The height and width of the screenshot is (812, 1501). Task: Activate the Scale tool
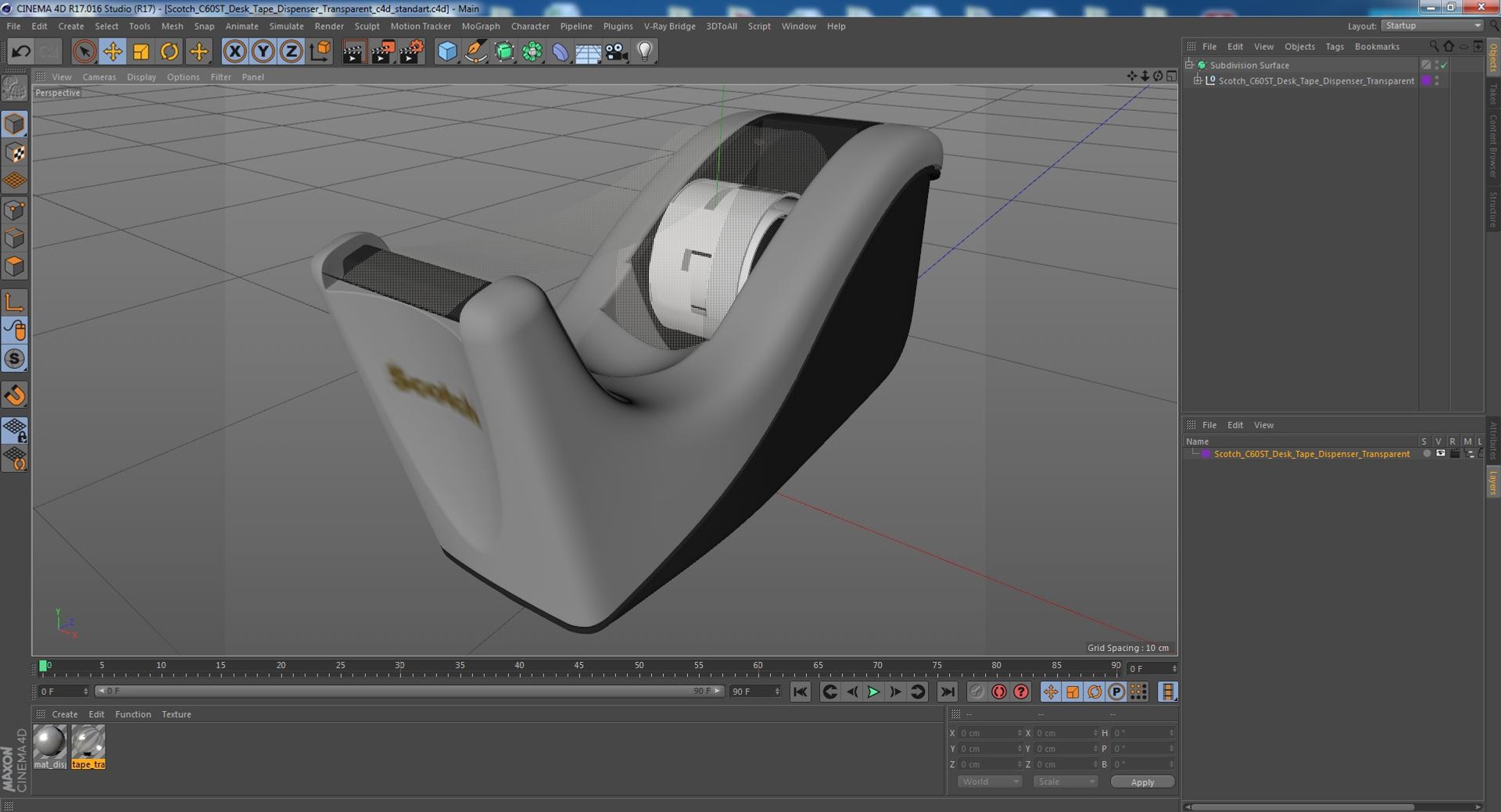click(141, 52)
